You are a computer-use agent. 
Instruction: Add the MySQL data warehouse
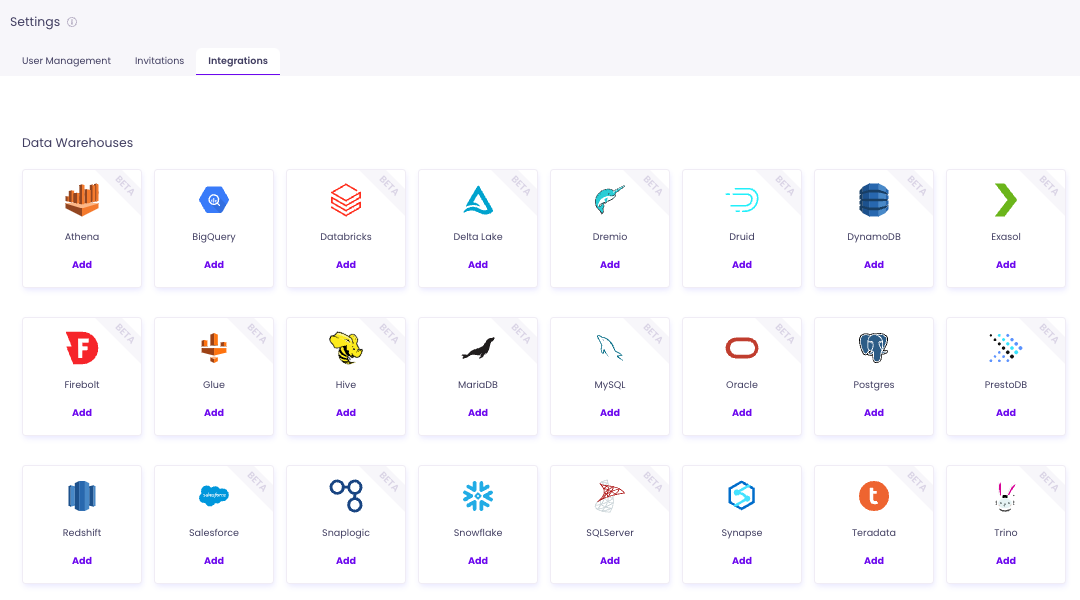point(610,413)
